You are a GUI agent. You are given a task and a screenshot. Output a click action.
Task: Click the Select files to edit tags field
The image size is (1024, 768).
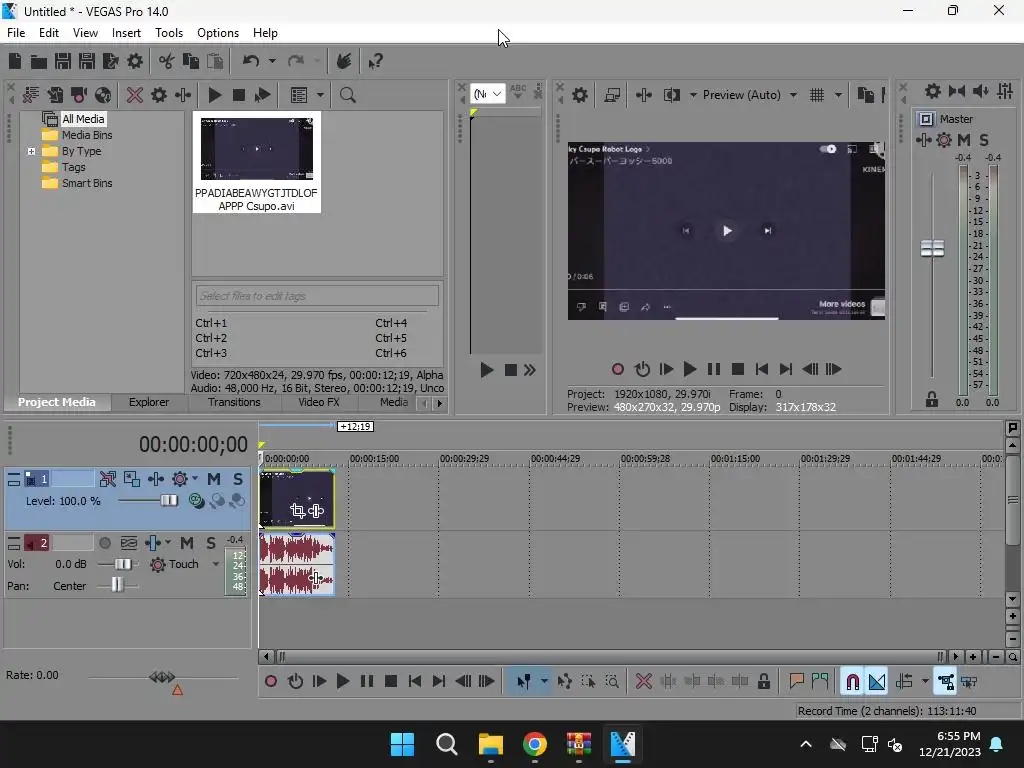[317, 296]
